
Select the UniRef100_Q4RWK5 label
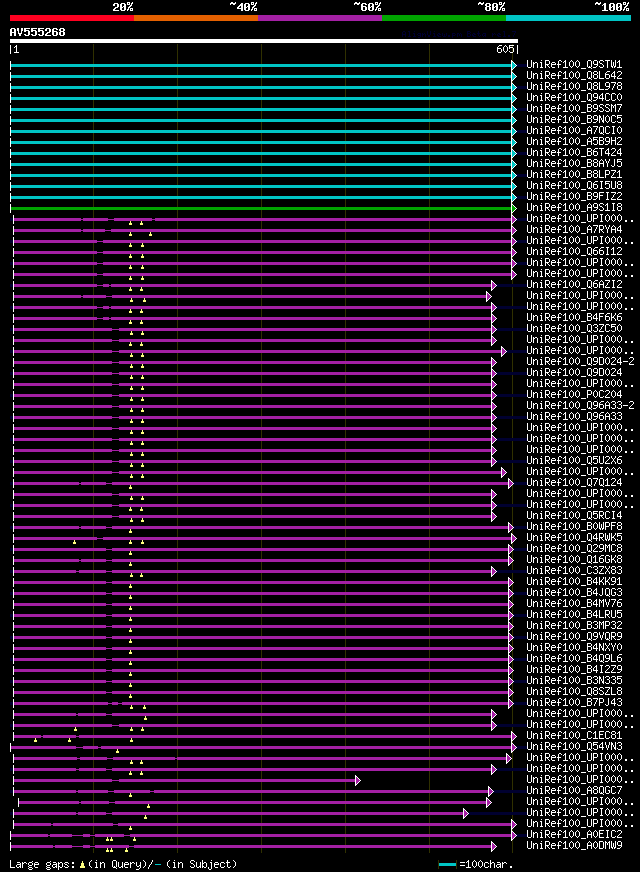click(x=574, y=538)
